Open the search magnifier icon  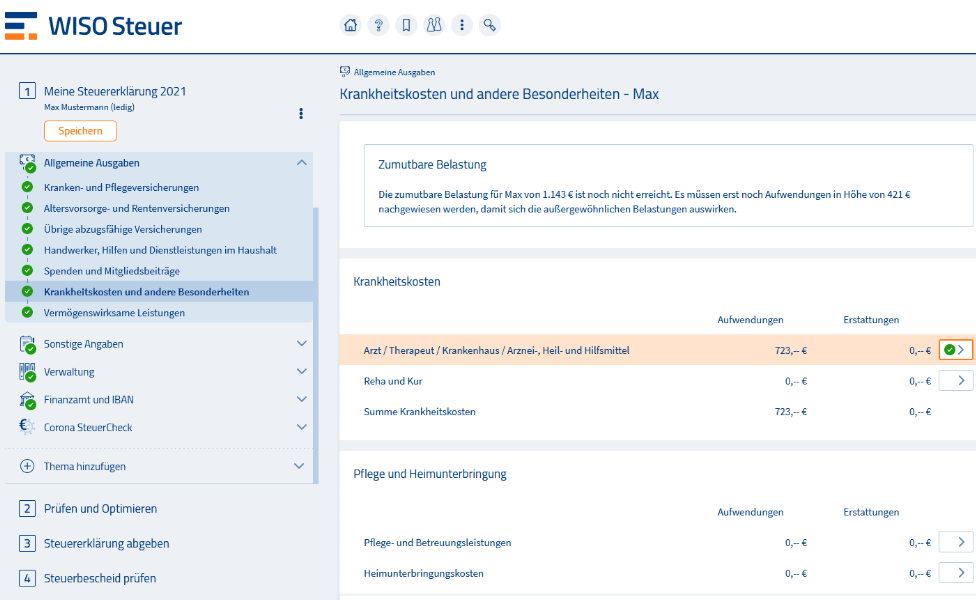(x=489, y=26)
